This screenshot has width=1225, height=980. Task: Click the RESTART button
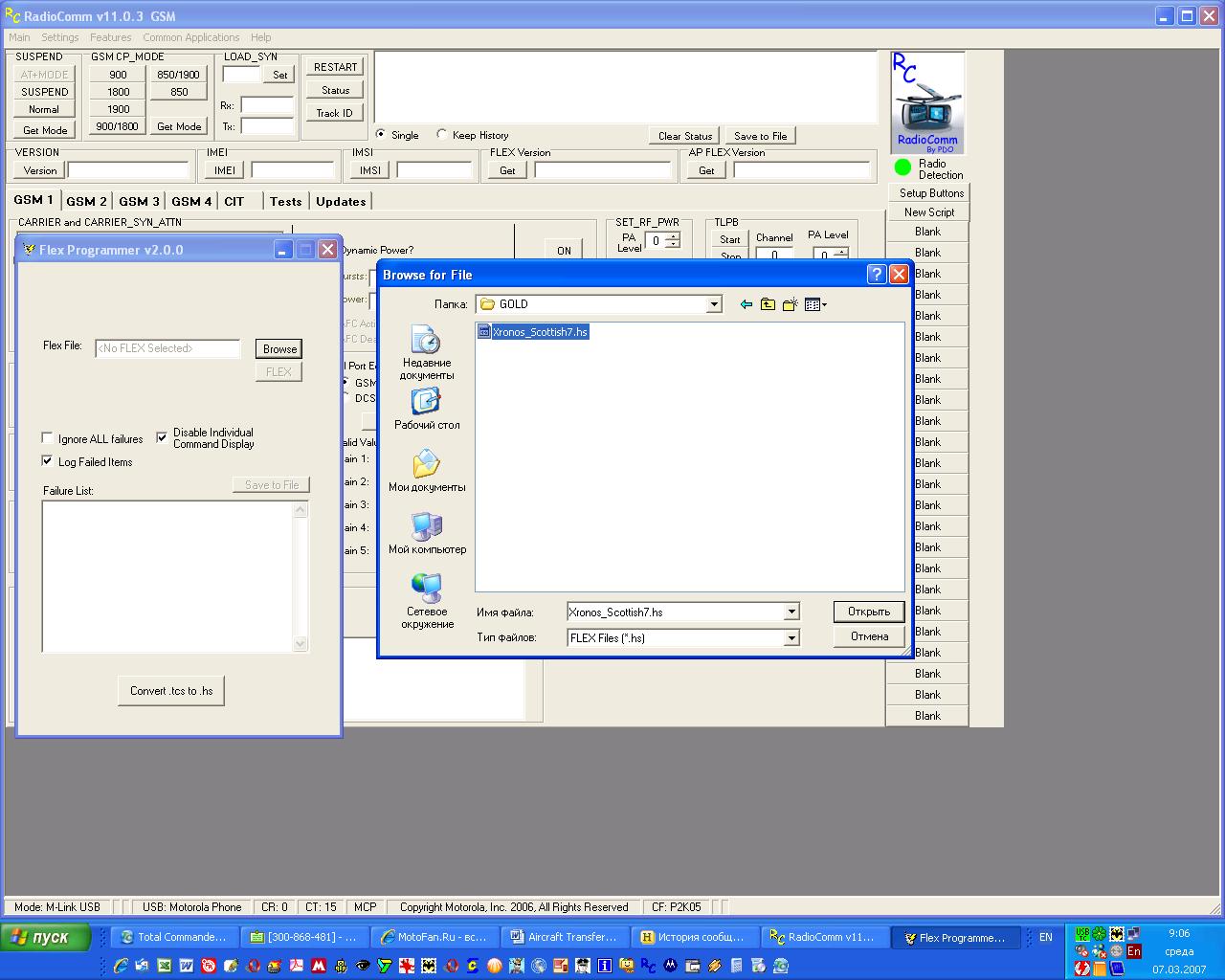tap(335, 67)
